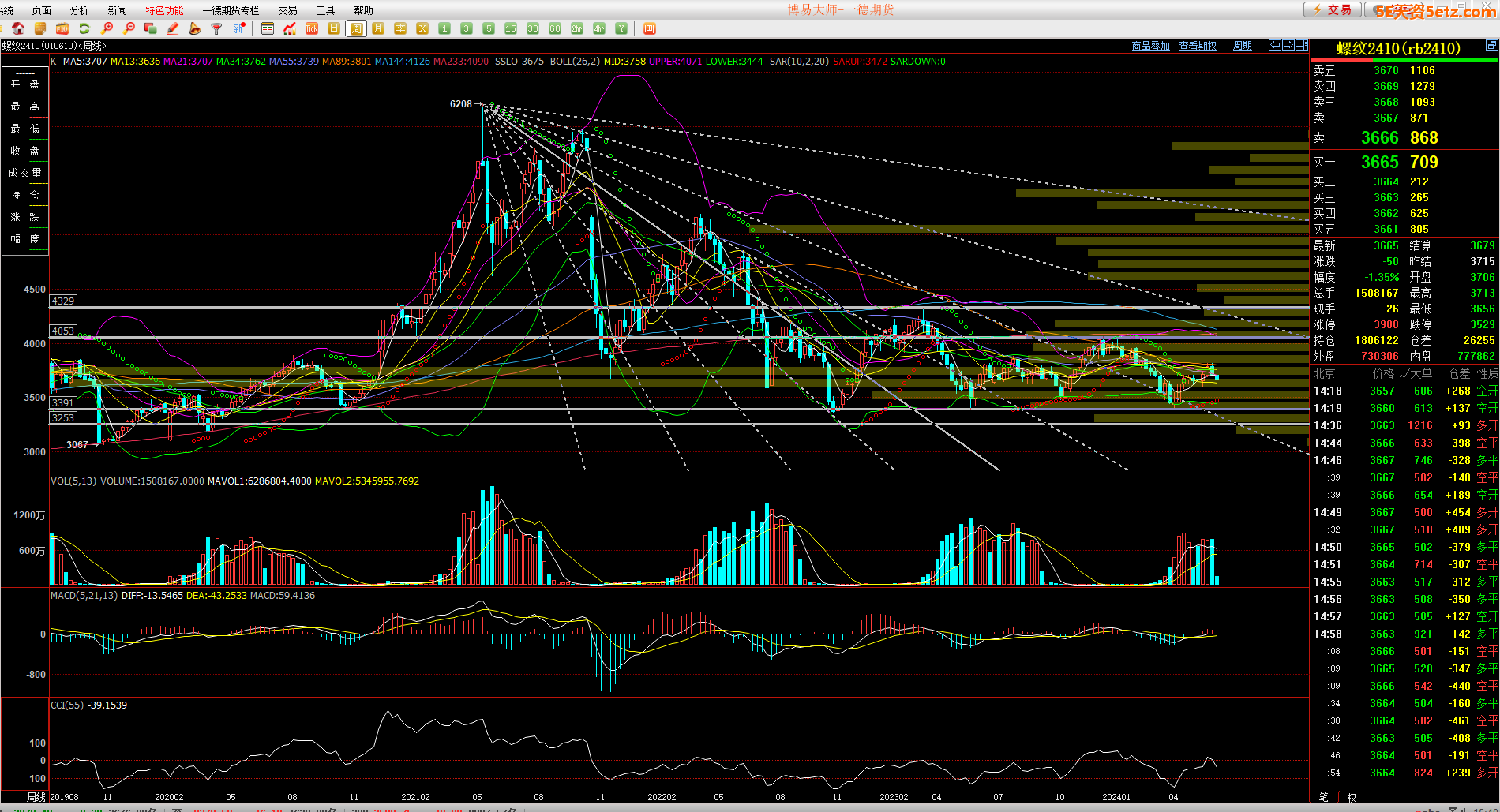
Task: Select weekly 周 period button
Action: click(x=356, y=28)
